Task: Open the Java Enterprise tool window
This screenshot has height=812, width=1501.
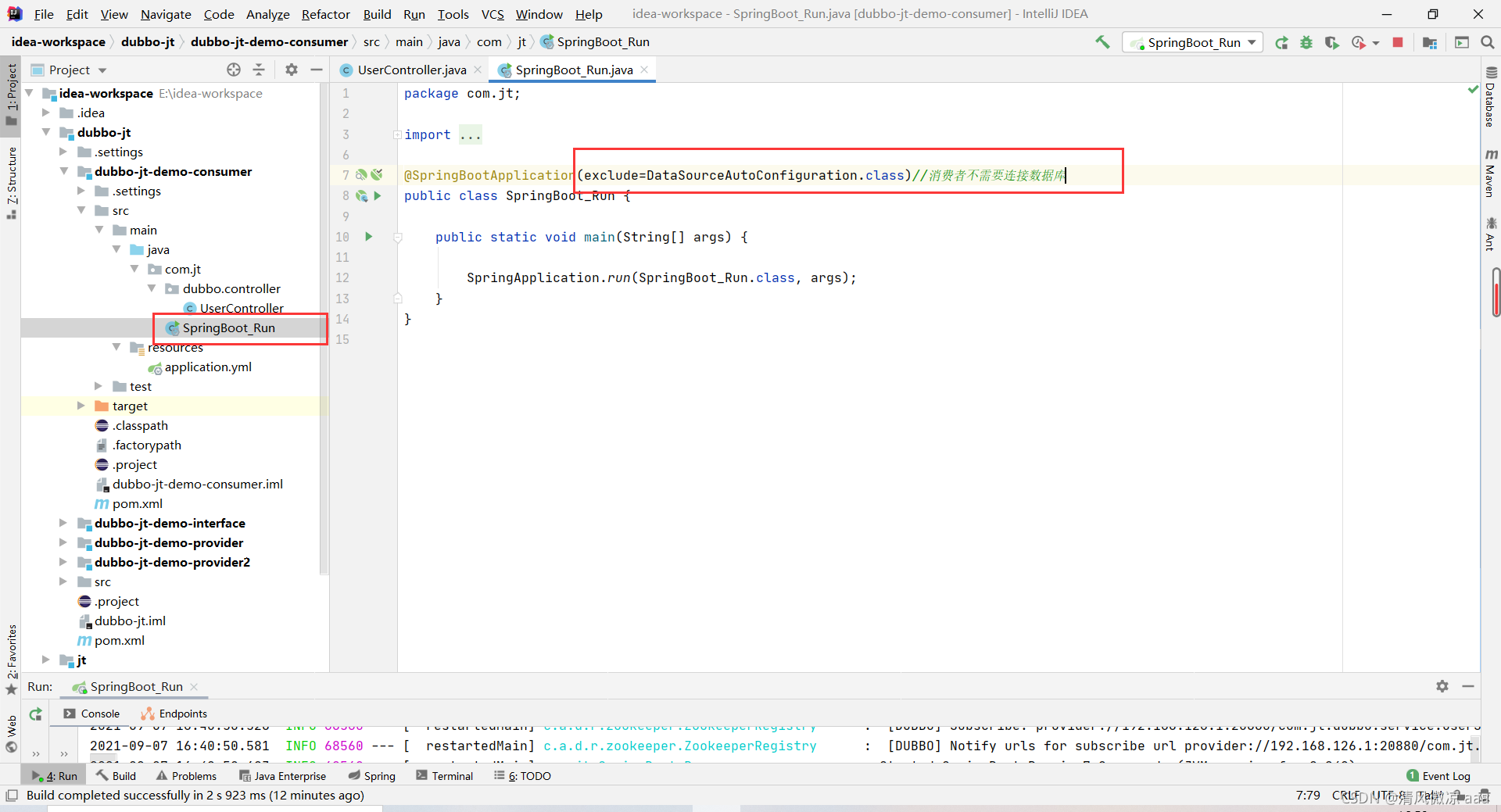Action: [282, 776]
